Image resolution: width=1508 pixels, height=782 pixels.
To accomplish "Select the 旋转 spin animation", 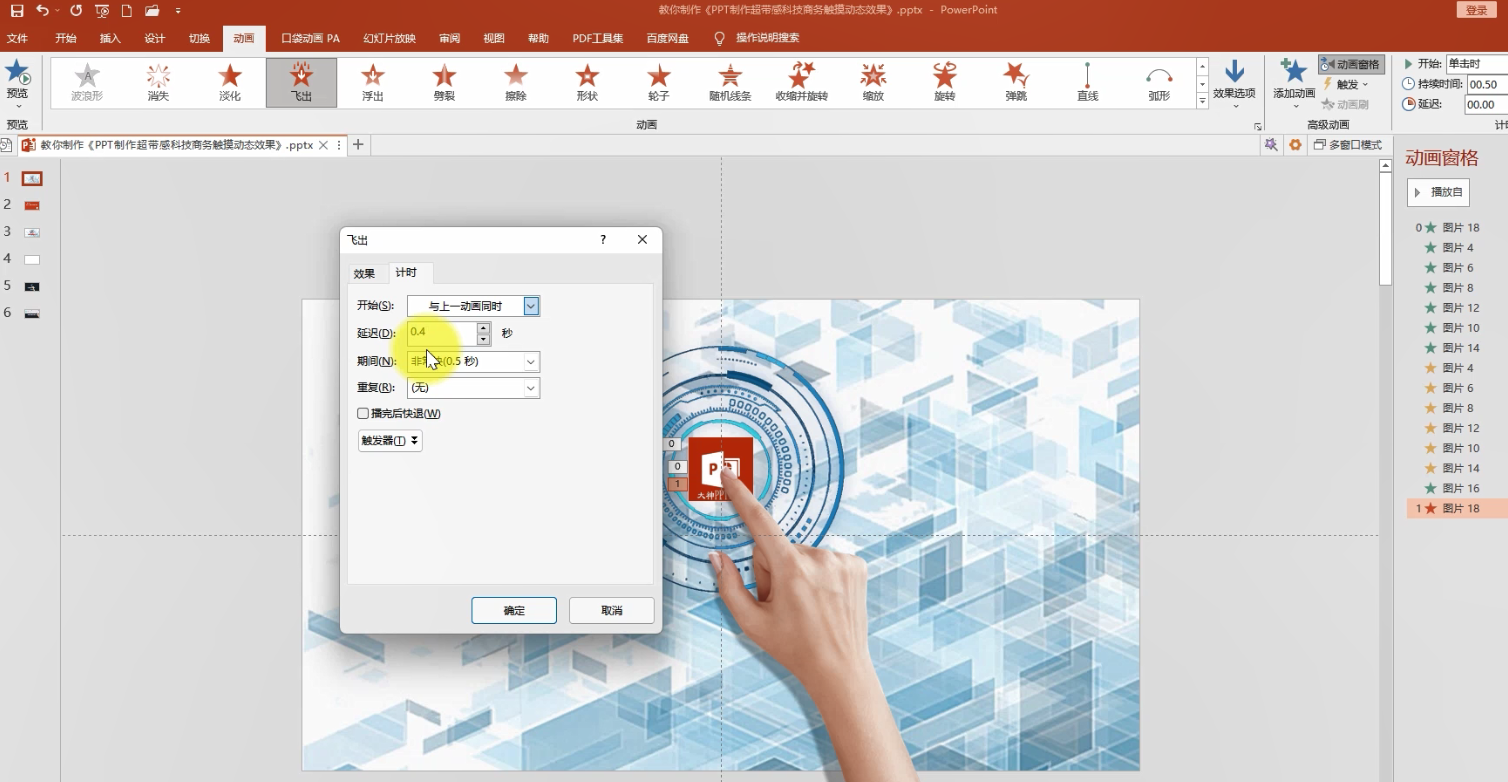I will pyautogui.click(x=944, y=82).
